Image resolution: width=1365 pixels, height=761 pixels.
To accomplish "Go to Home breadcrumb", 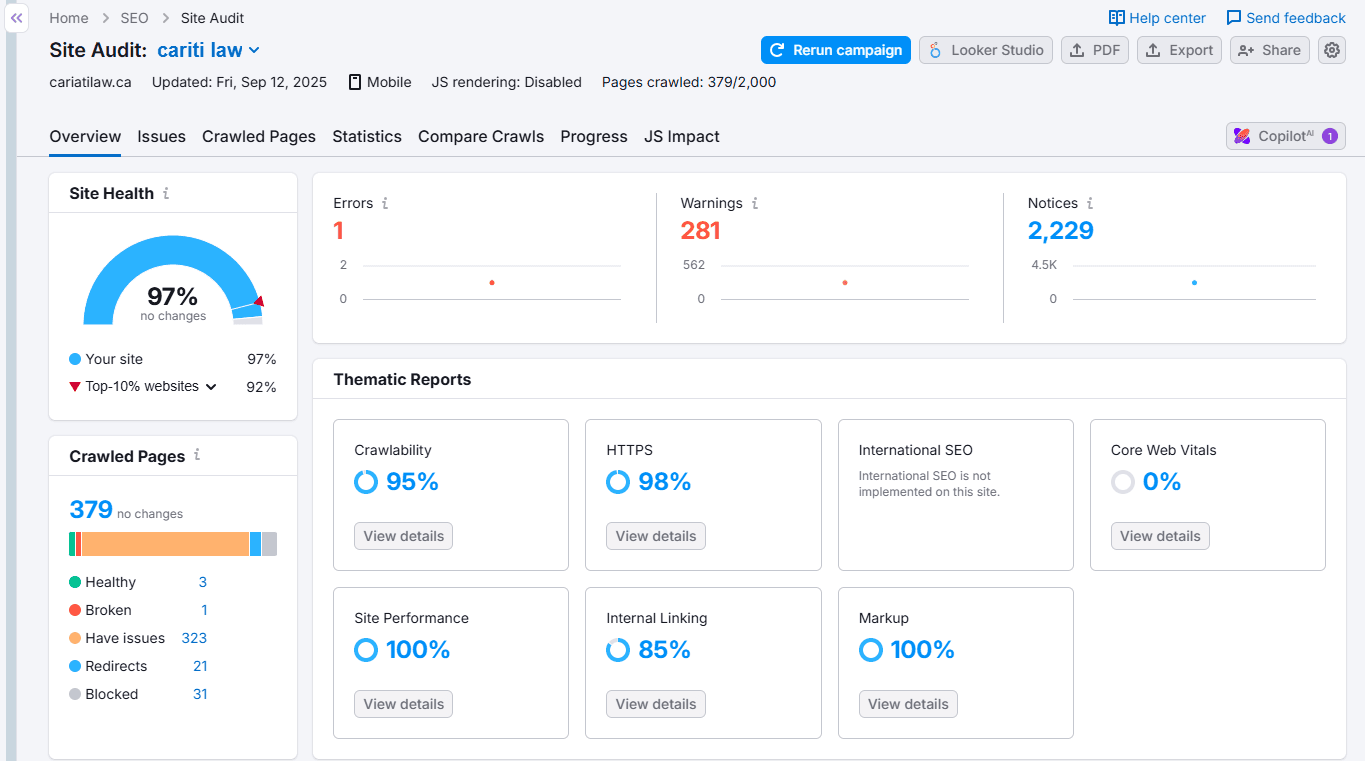I will pos(69,18).
